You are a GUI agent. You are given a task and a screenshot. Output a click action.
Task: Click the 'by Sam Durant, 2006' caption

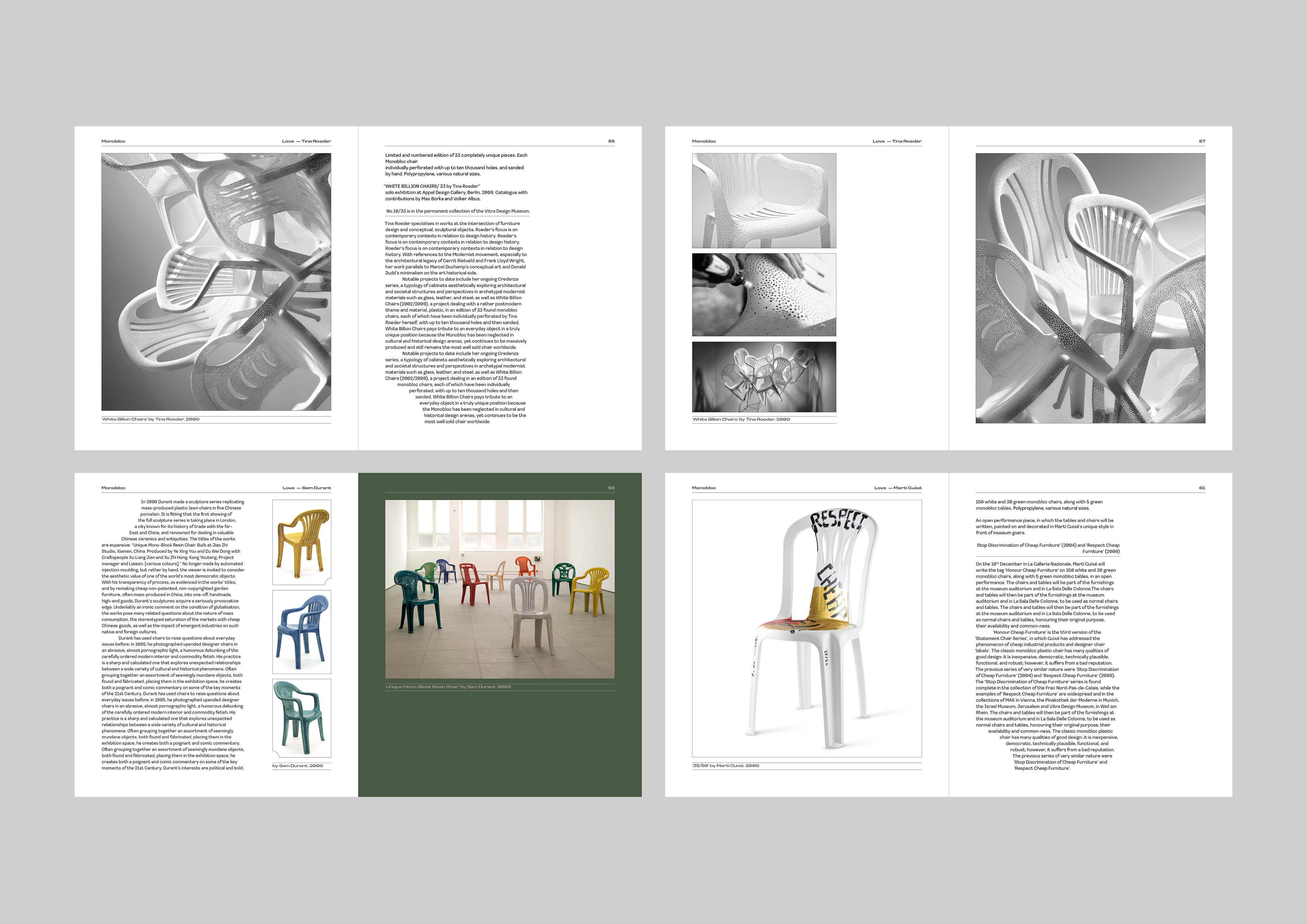coord(298,766)
